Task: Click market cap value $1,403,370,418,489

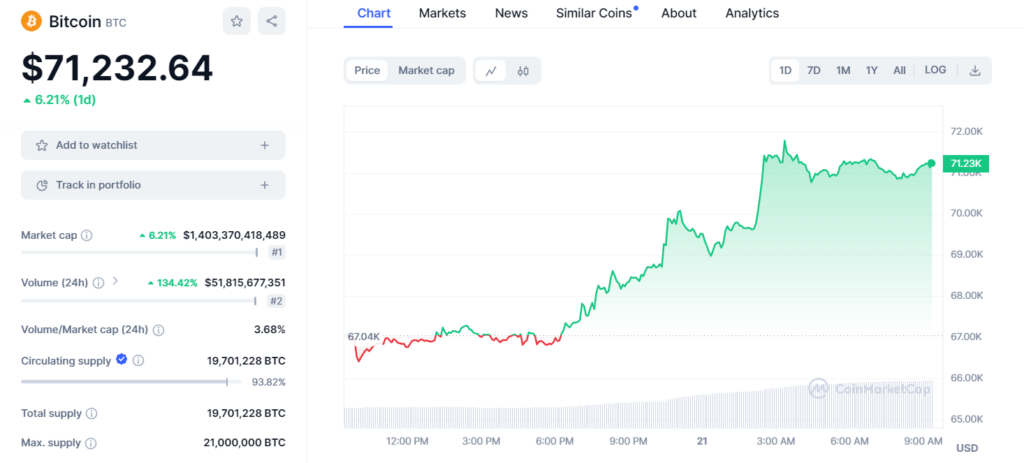Action: tap(234, 234)
